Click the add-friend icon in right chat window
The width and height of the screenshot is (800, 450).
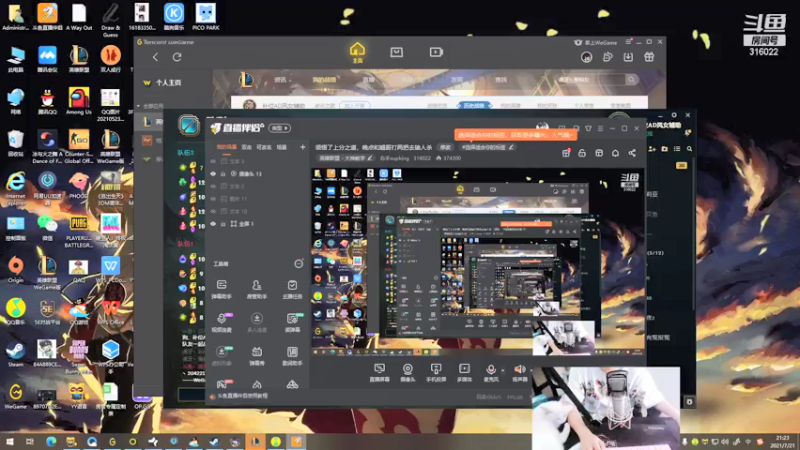pos(652,148)
